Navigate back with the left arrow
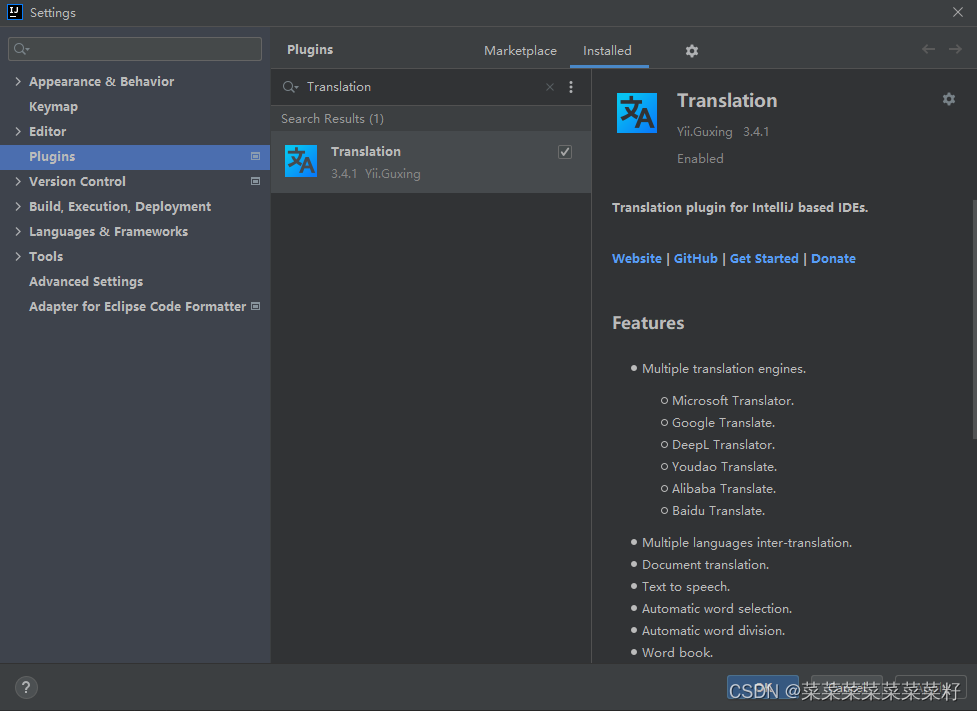This screenshot has height=711, width=977. pyautogui.click(x=928, y=49)
